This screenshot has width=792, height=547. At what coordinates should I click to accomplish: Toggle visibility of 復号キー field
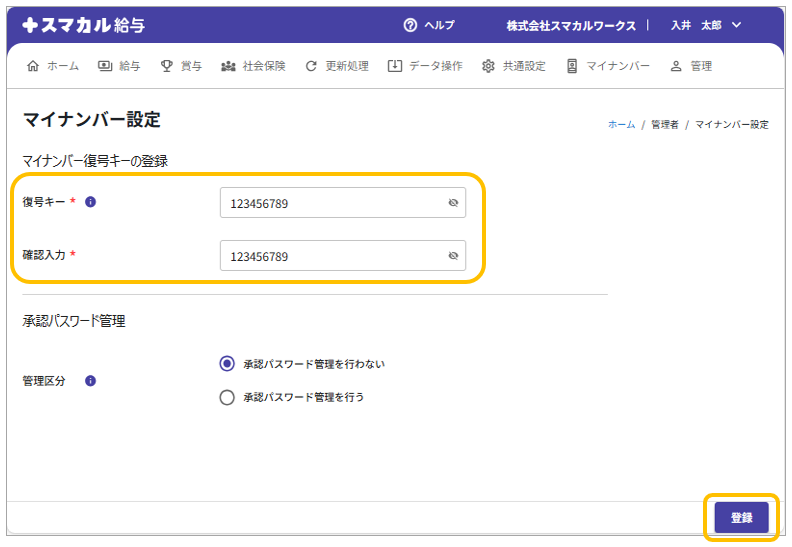pos(452,203)
